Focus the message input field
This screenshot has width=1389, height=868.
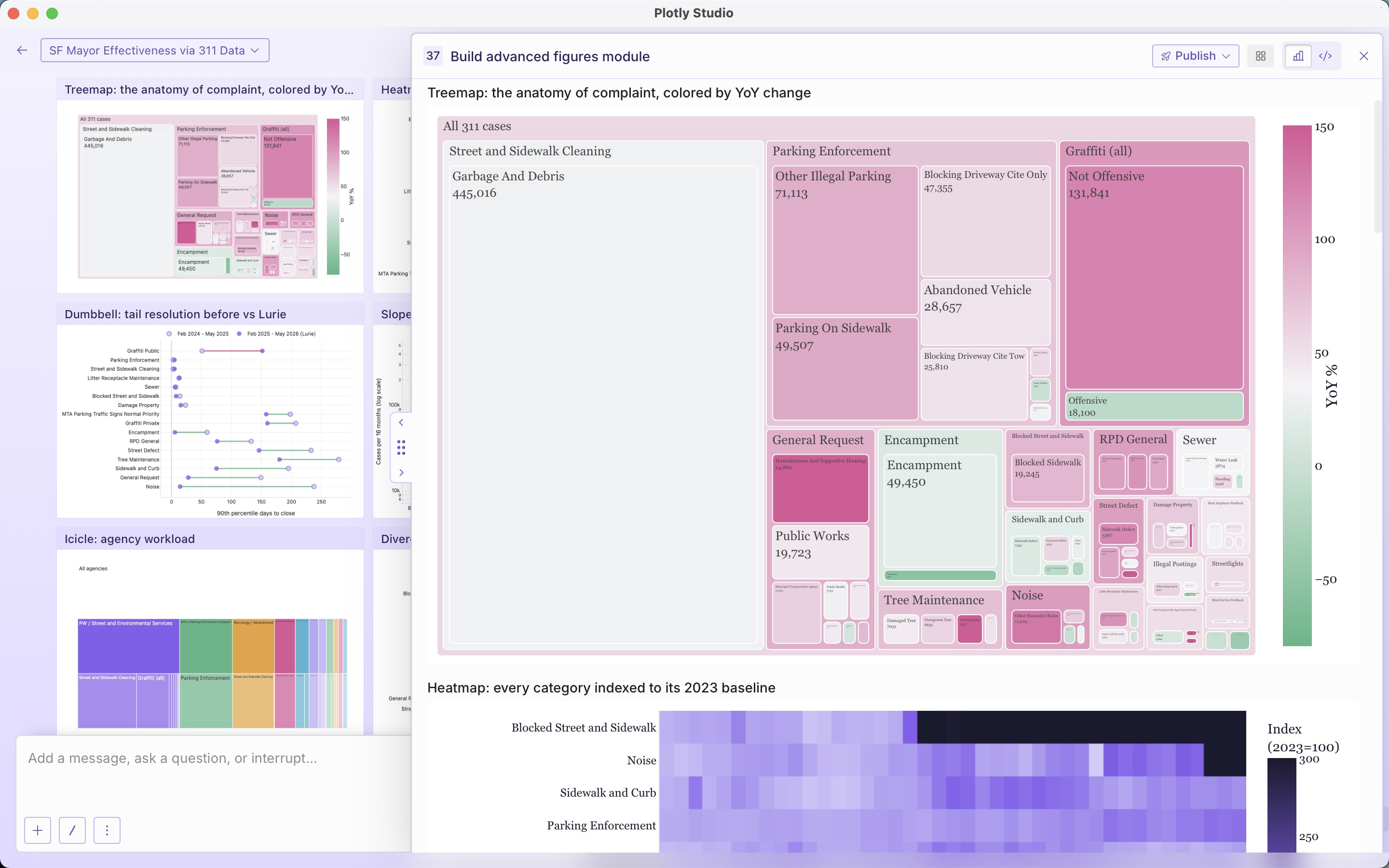[x=214, y=759]
